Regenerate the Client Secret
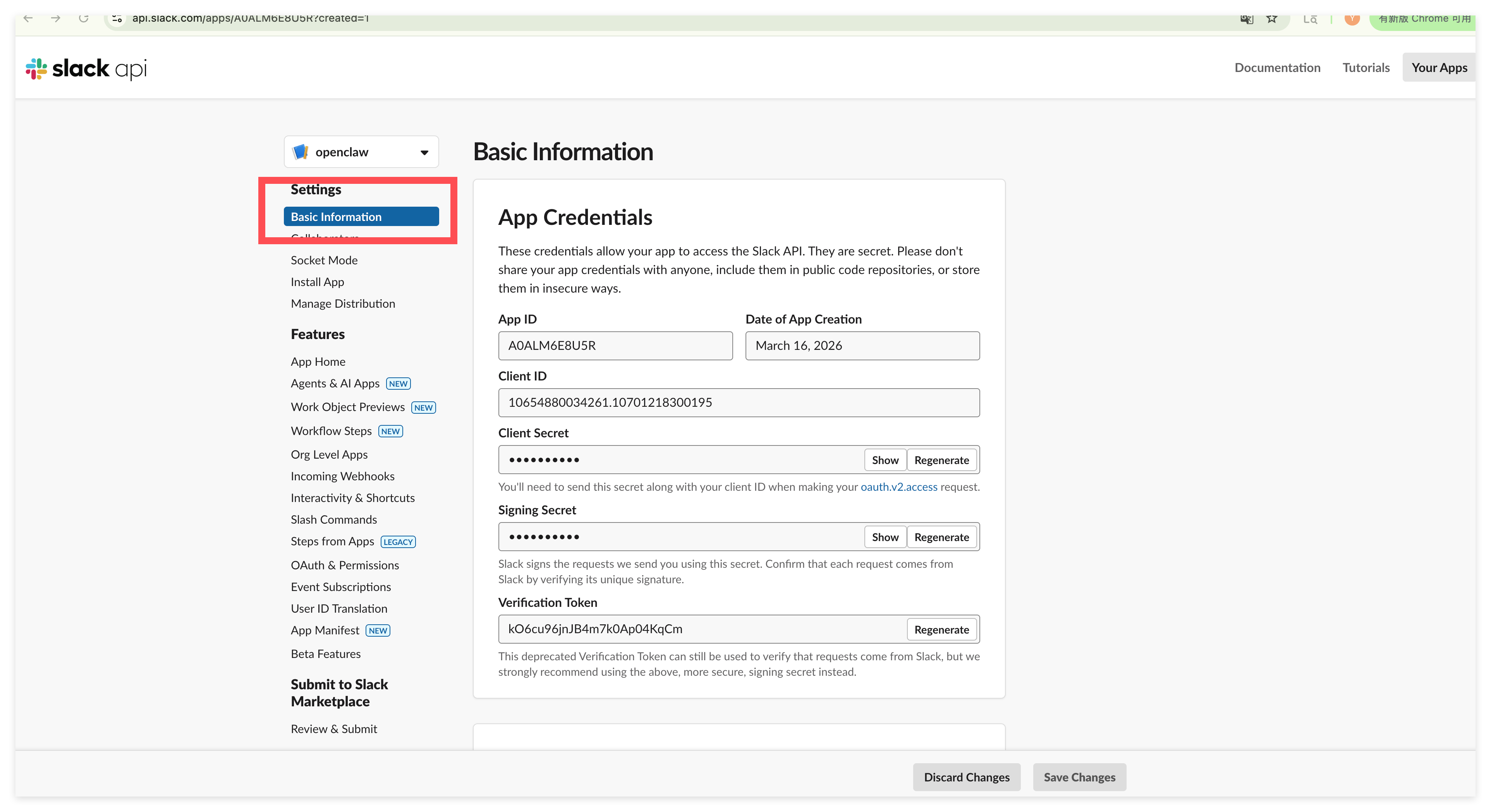Viewport: 1491px width, 812px height. pos(941,460)
